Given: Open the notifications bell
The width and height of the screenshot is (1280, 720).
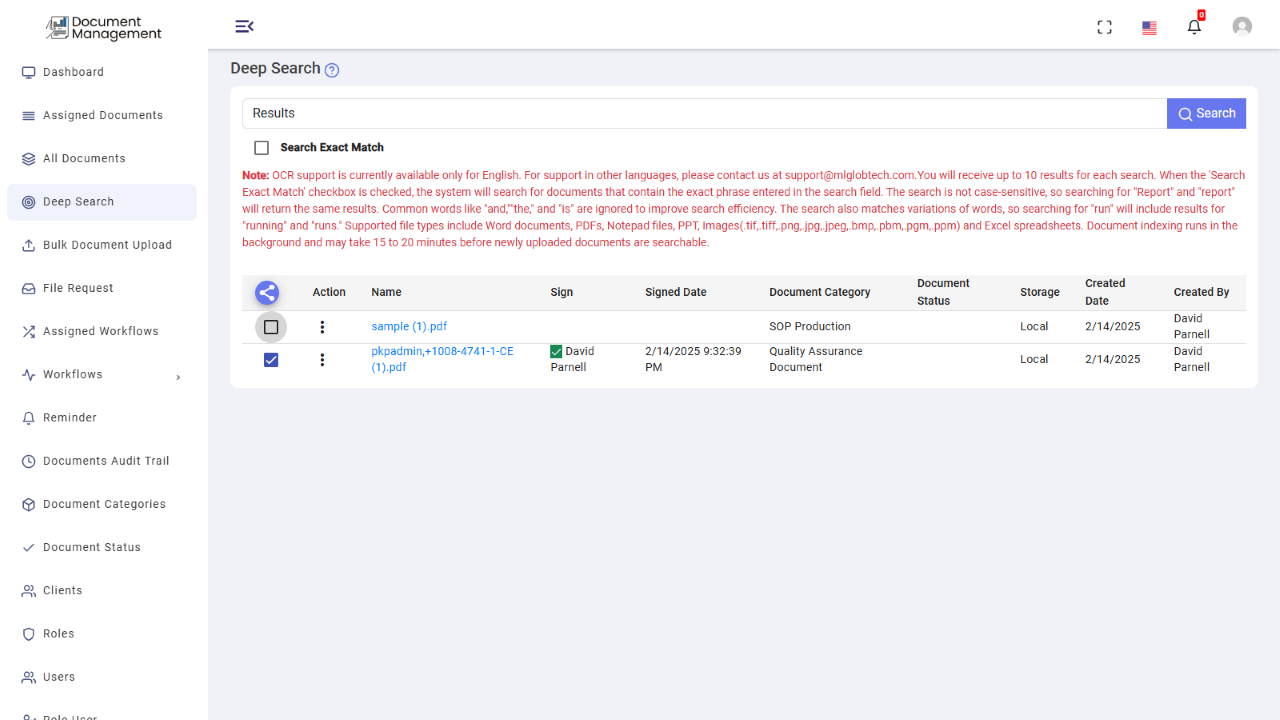Looking at the screenshot, I should [x=1193, y=27].
